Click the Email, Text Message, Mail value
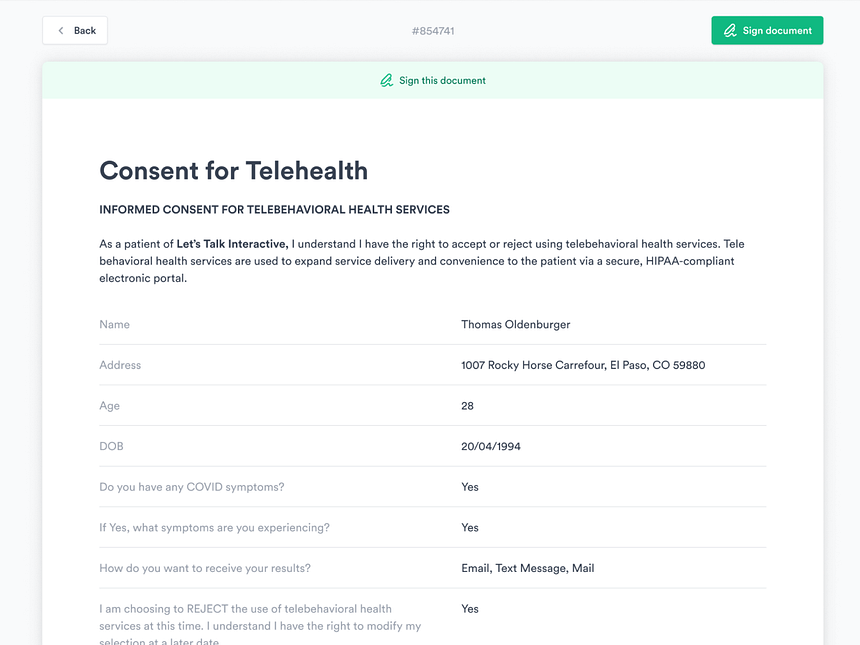The height and width of the screenshot is (645, 860). pos(527,568)
